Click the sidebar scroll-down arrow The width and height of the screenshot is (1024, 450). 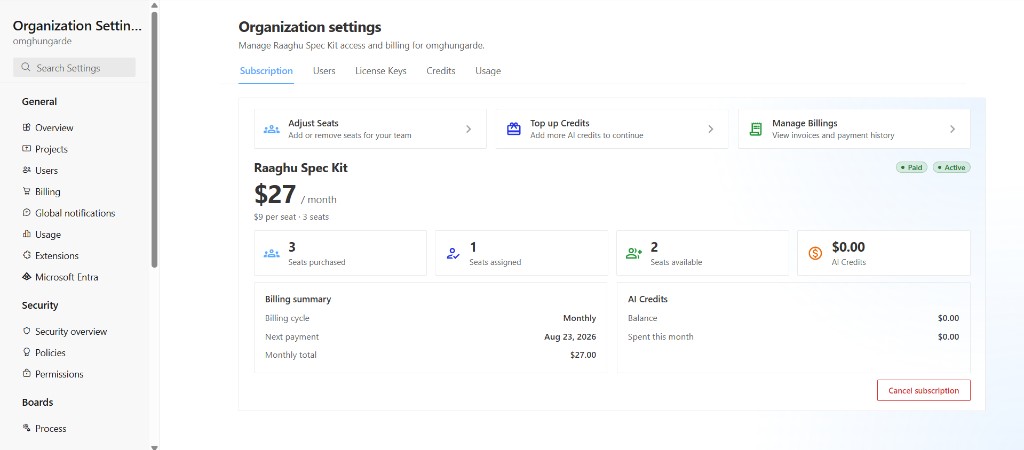tap(155, 447)
